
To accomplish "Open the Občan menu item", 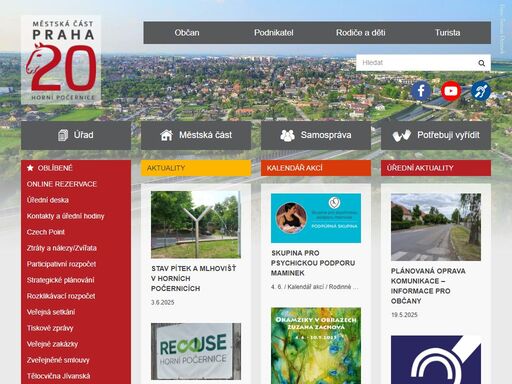I will tap(187, 33).
